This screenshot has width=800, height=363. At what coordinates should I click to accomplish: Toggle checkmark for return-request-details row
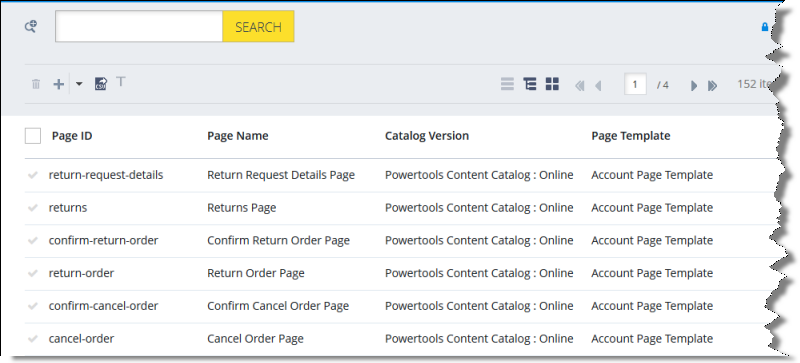(x=33, y=175)
